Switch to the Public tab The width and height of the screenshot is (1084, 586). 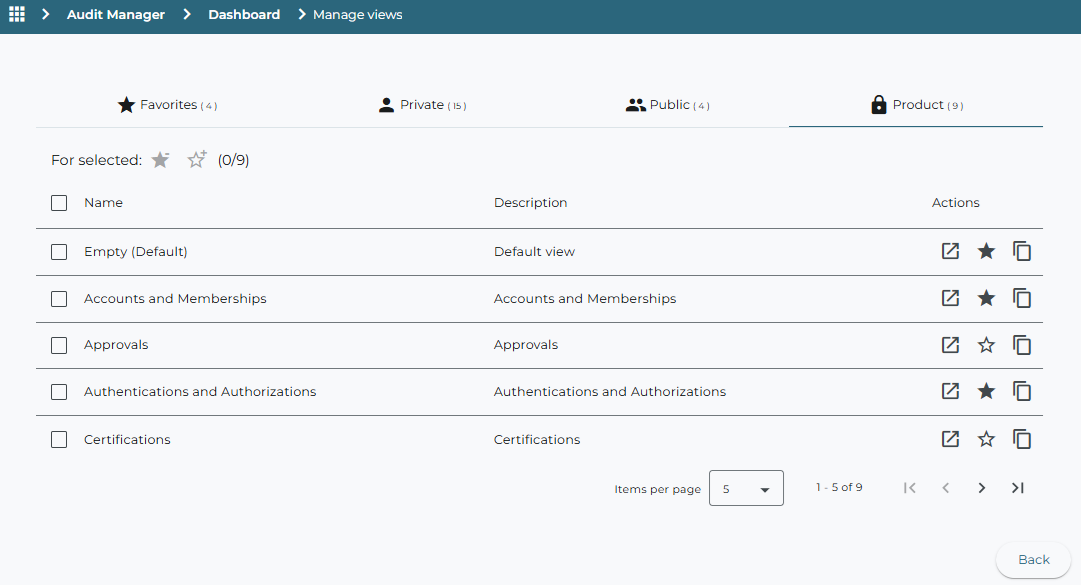click(668, 105)
